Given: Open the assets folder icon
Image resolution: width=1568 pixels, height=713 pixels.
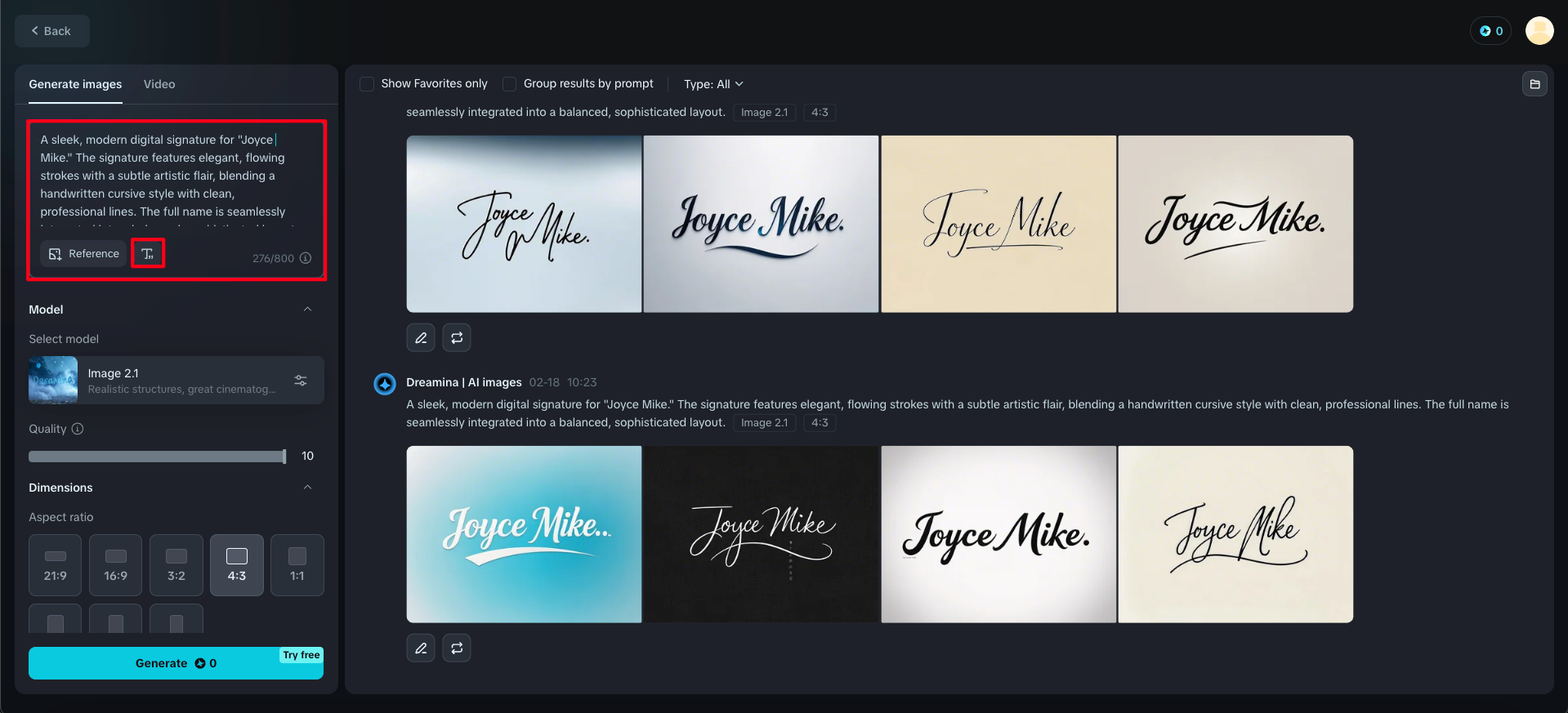Looking at the screenshot, I should click(x=1534, y=84).
